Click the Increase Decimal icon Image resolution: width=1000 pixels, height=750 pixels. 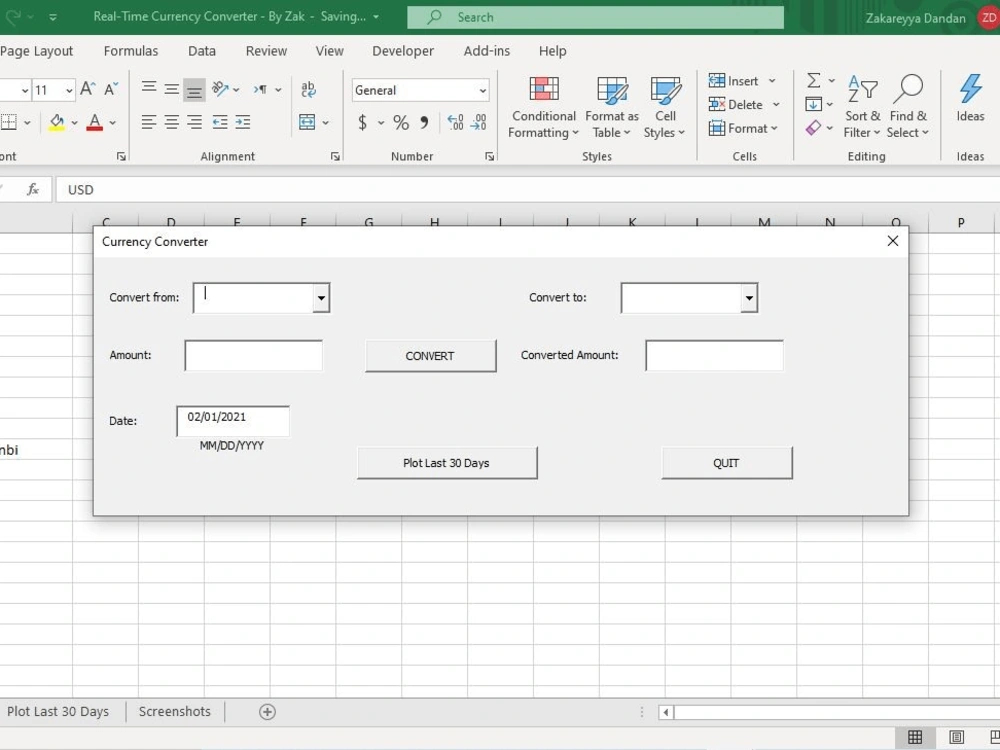pyautogui.click(x=455, y=122)
